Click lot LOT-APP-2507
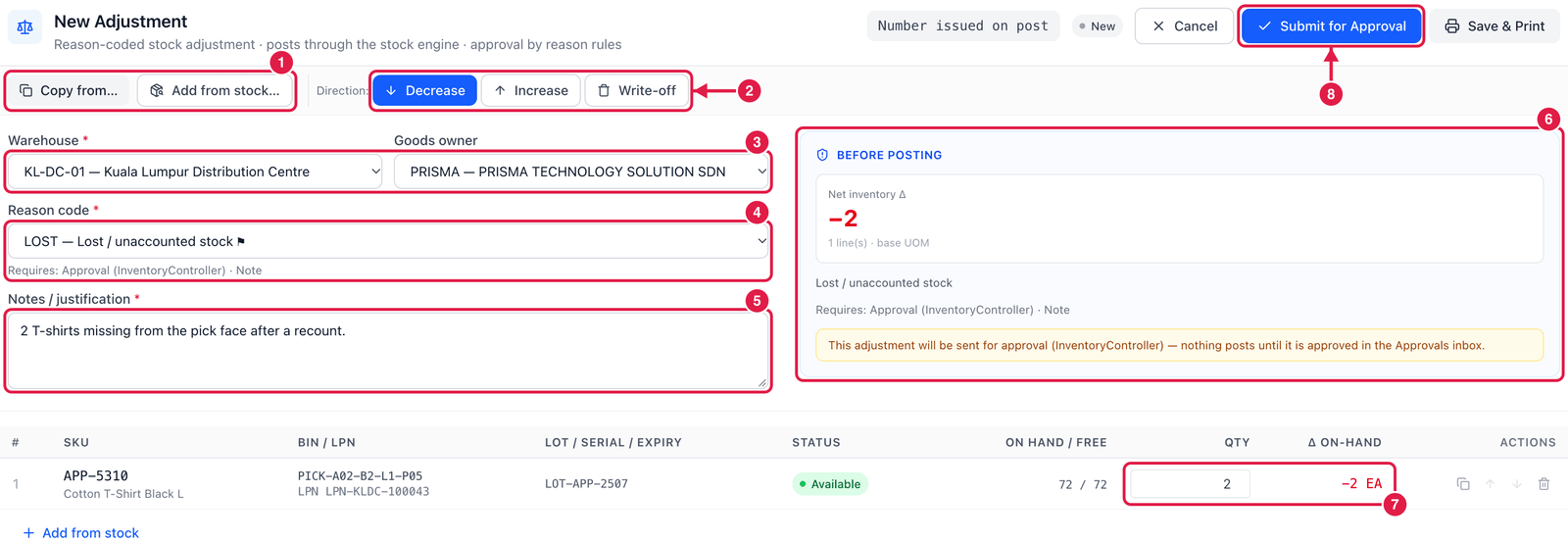 586,484
